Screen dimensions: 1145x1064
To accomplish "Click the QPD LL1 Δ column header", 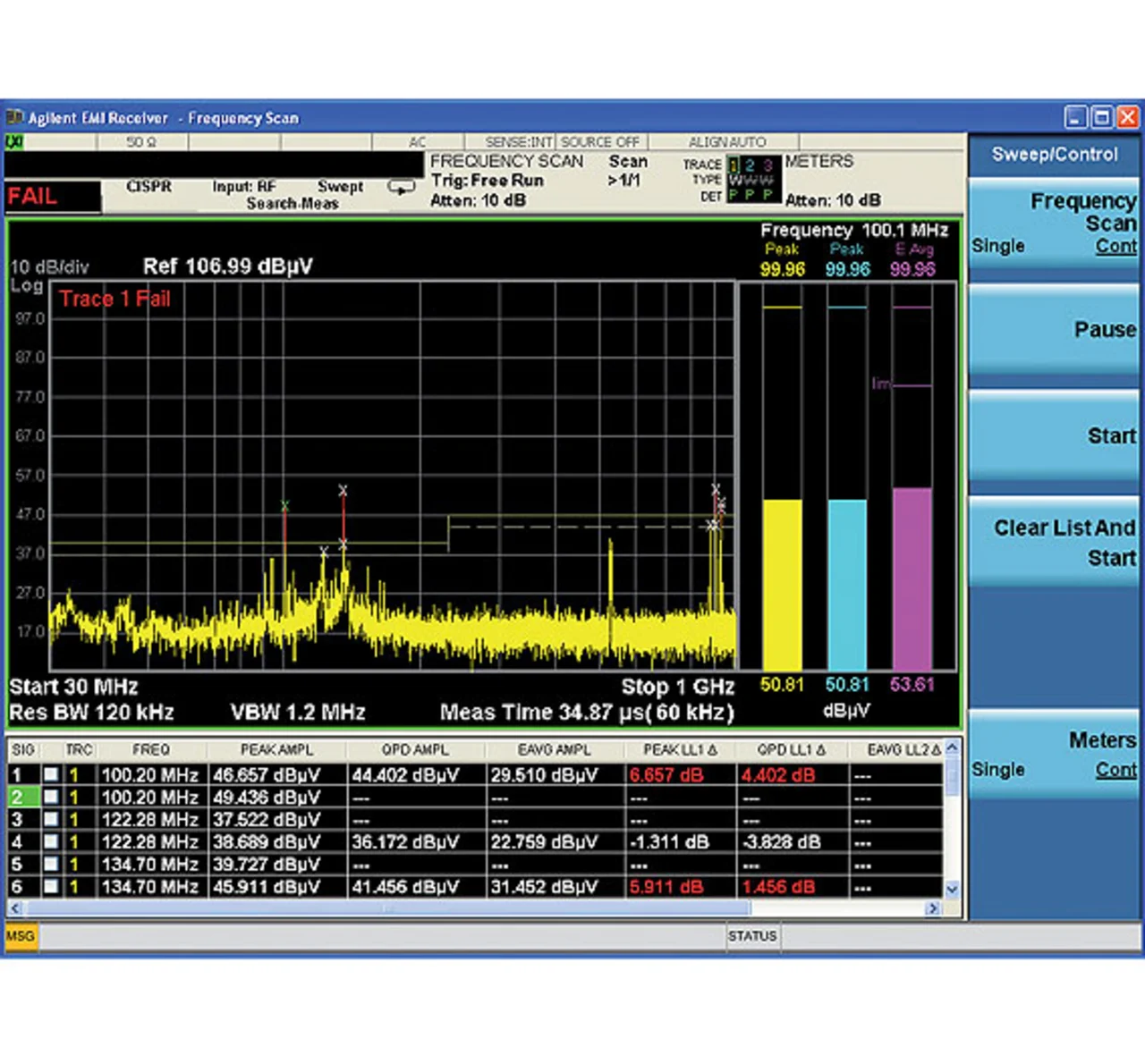I will point(792,749).
